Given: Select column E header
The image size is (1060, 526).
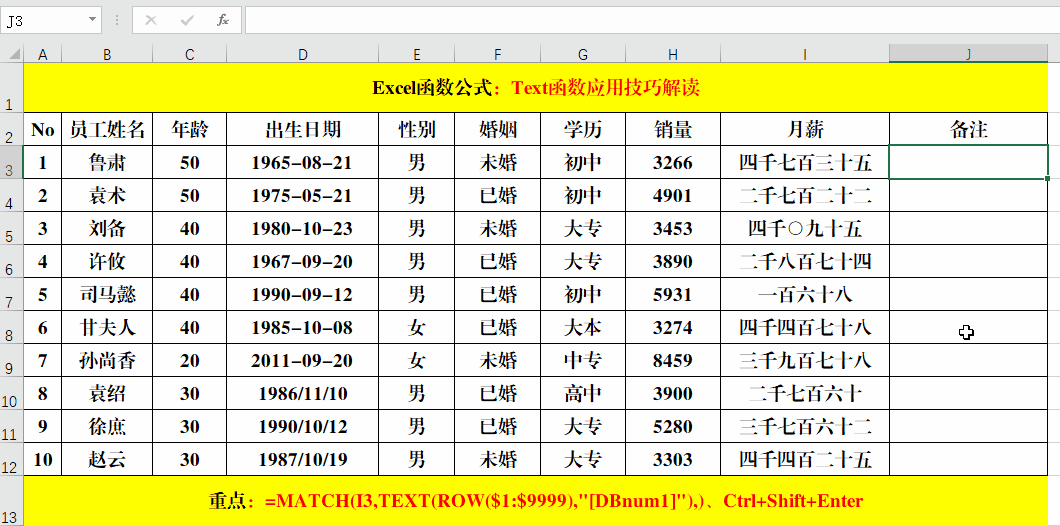Looking at the screenshot, I should 416,54.
